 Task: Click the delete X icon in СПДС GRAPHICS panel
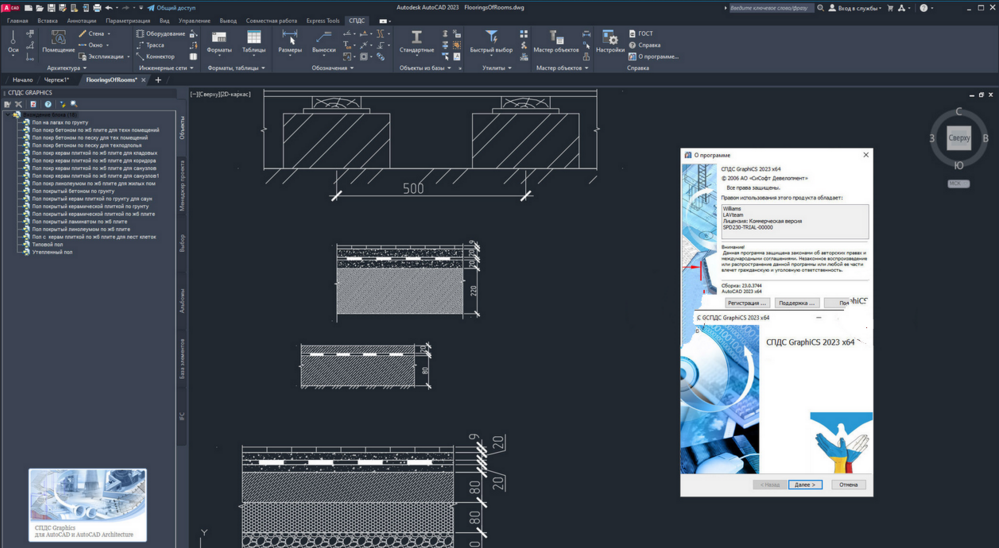pyautogui.click(x=18, y=104)
